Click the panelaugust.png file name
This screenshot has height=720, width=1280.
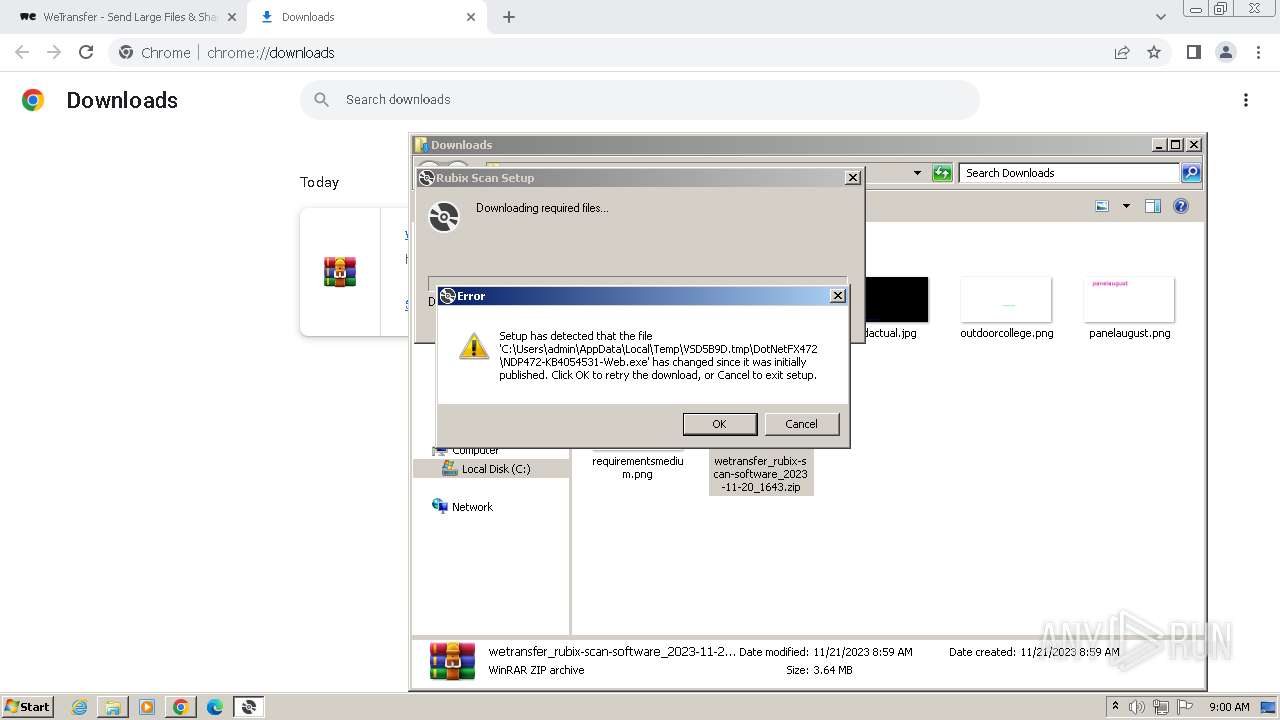(x=1129, y=333)
